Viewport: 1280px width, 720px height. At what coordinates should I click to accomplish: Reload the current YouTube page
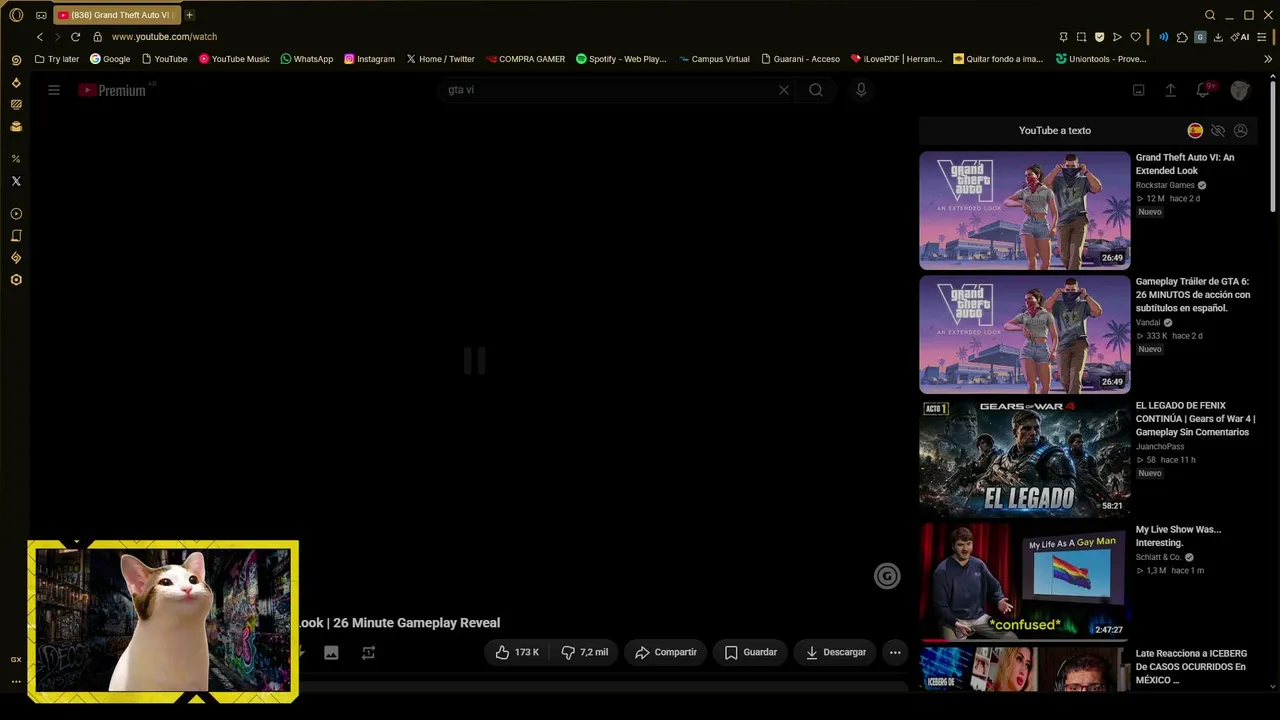click(x=75, y=37)
